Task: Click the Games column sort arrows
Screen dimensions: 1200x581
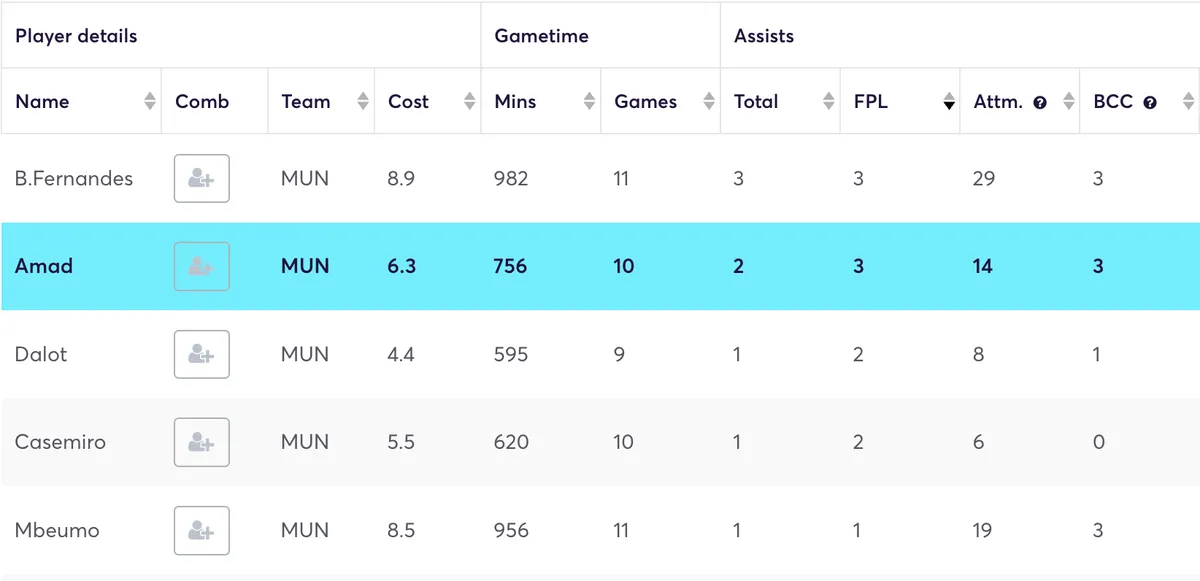Action: [710, 101]
